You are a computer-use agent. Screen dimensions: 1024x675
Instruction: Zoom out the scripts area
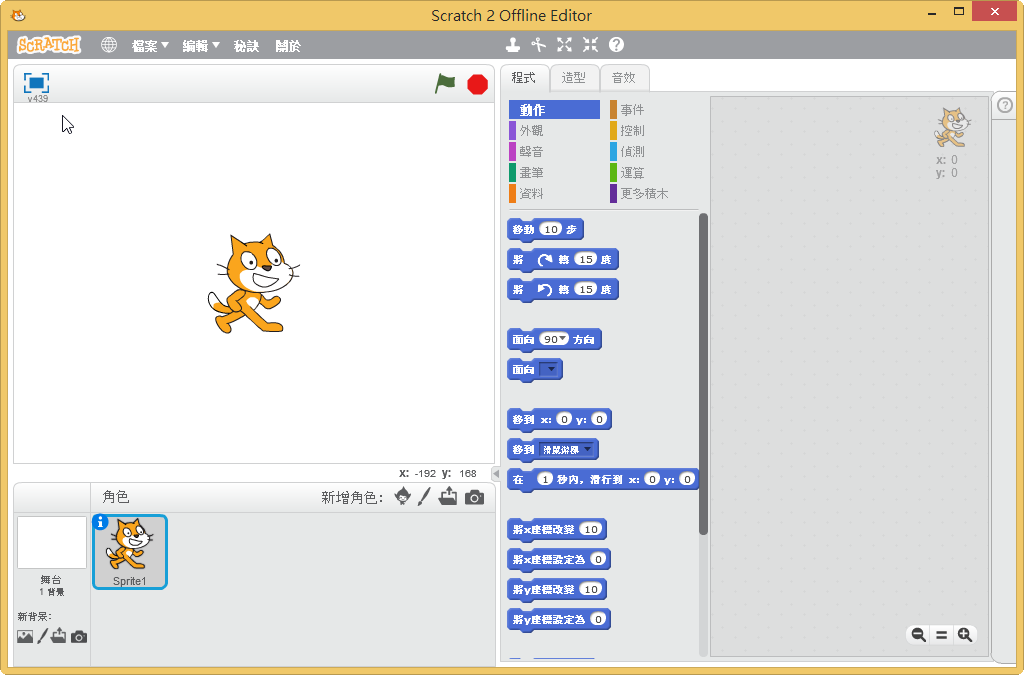[918, 635]
